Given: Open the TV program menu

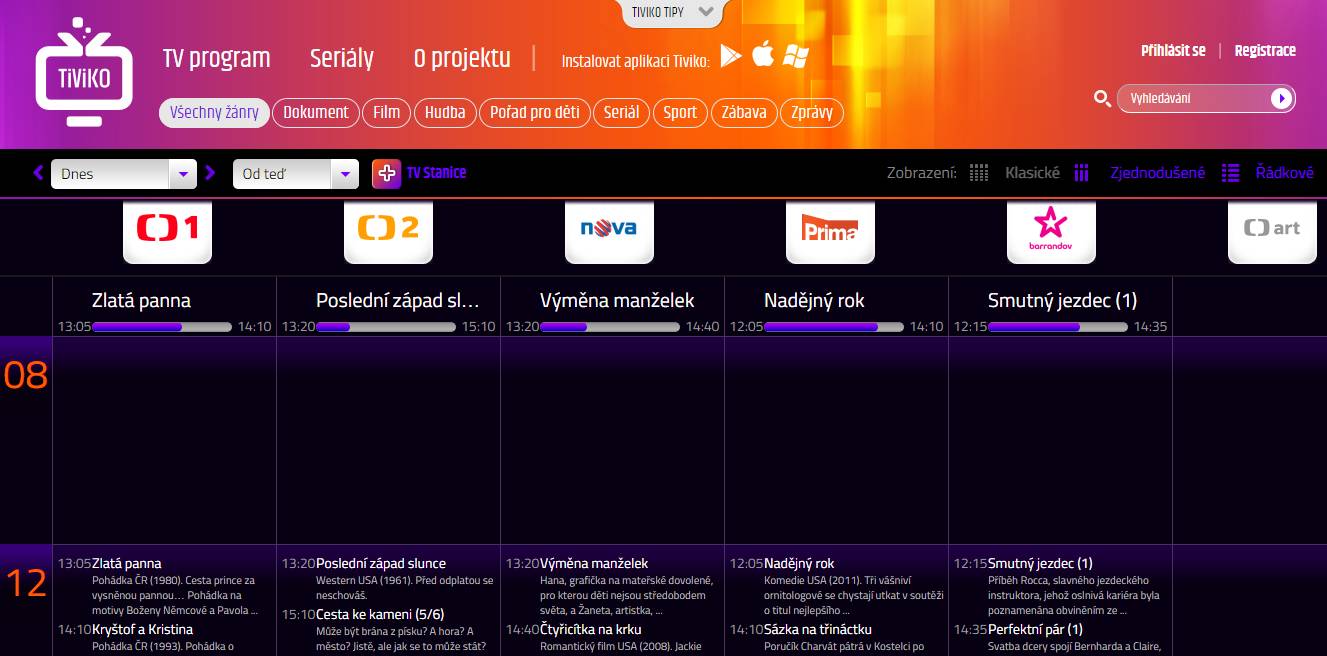Looking at the screenshot, I should (217, 58).
